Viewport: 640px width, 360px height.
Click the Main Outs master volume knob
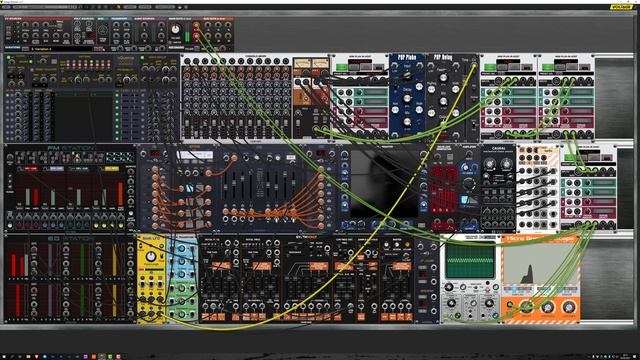pos(176,29)
